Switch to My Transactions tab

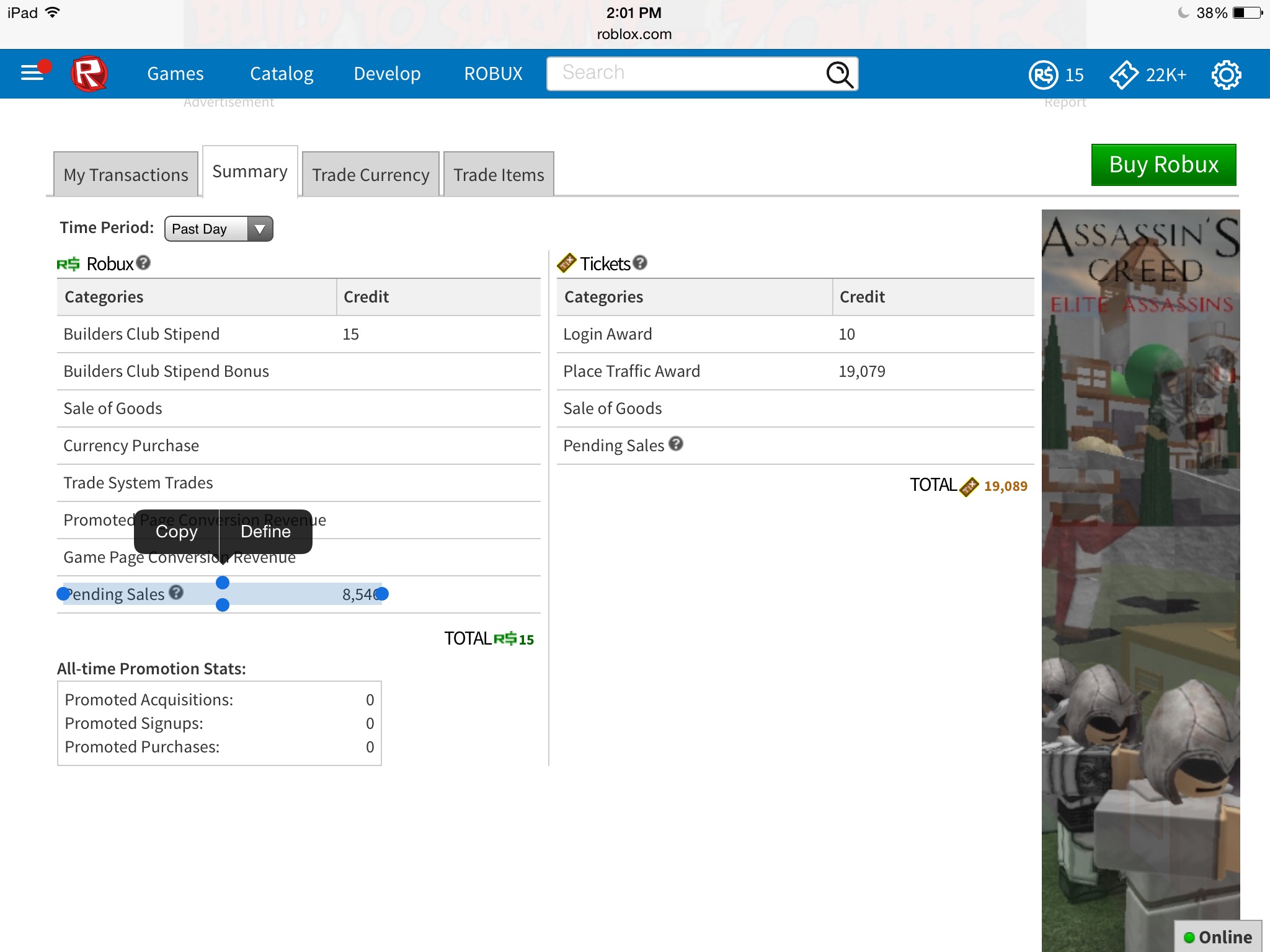[x=126, y=175]
